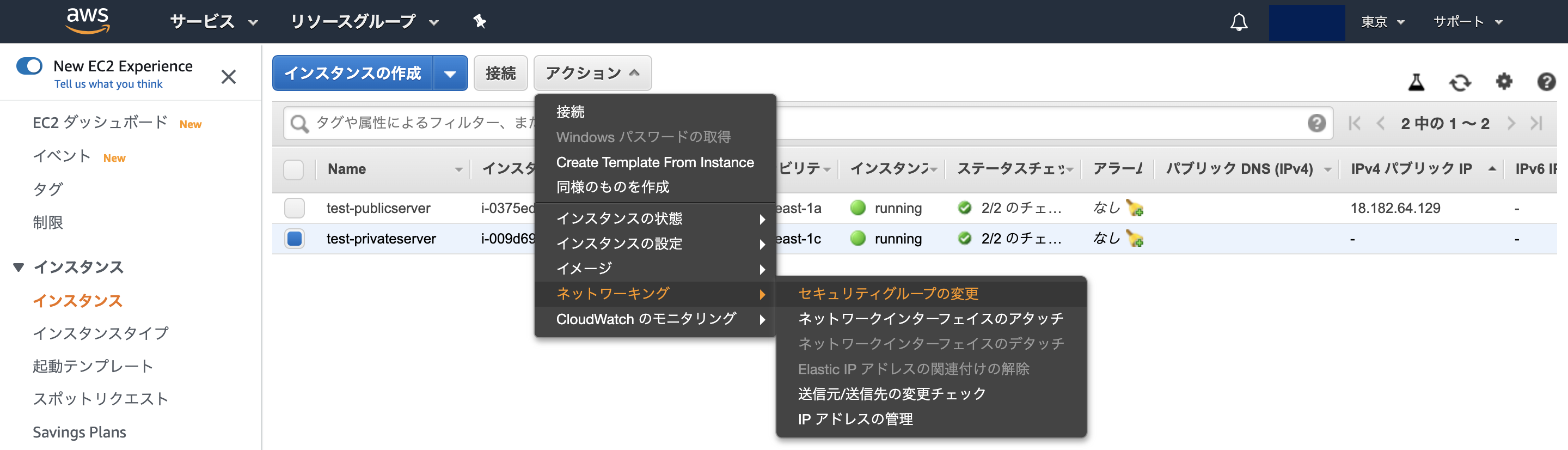The height and width of the screenshot is (450, 1568).
Task: Open Savings Plans in sidebar
Action: point(79,433)
